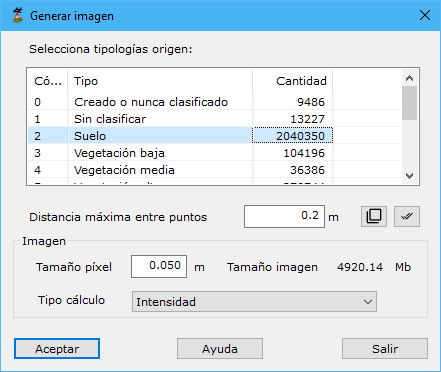
Task: Click the code cell 3
Action: pos(48,153)
